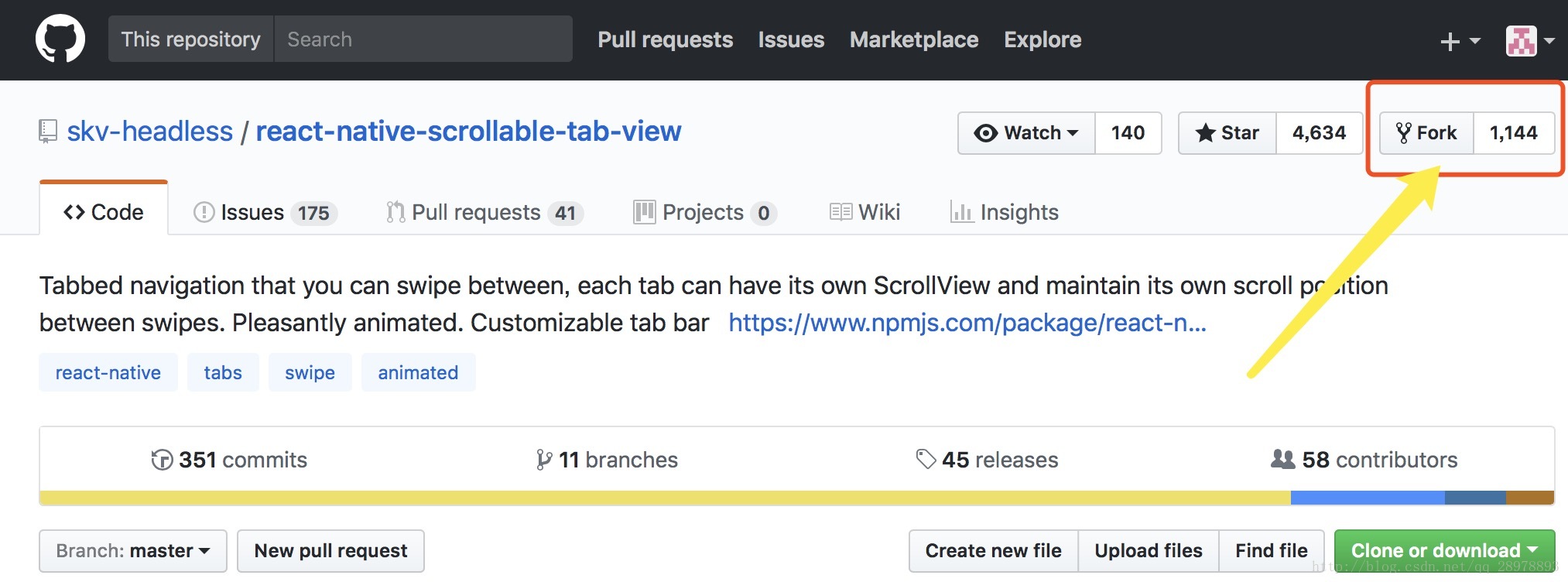1568x582 pixels.
Task: Click the brown language bar segment
Action: point(1530,498)
